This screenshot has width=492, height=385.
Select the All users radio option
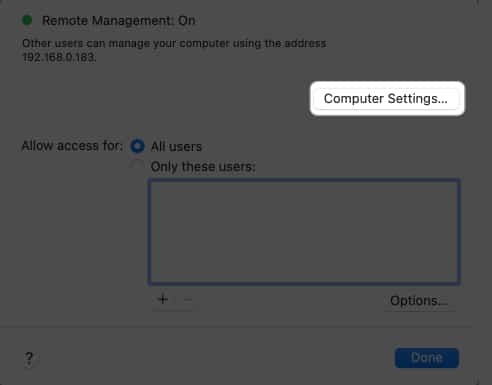click(137, 146)
